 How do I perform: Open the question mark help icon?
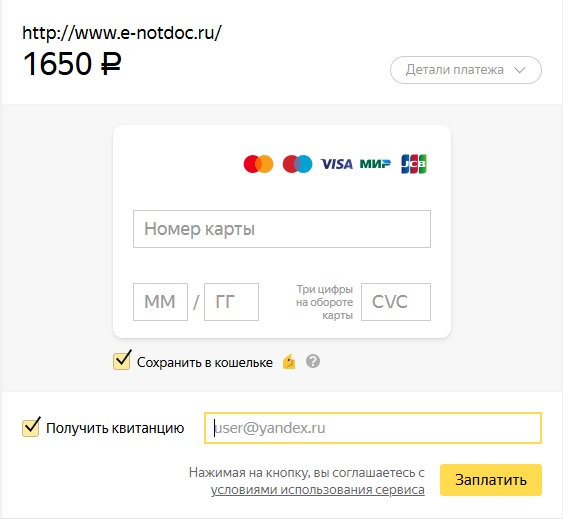313,361
